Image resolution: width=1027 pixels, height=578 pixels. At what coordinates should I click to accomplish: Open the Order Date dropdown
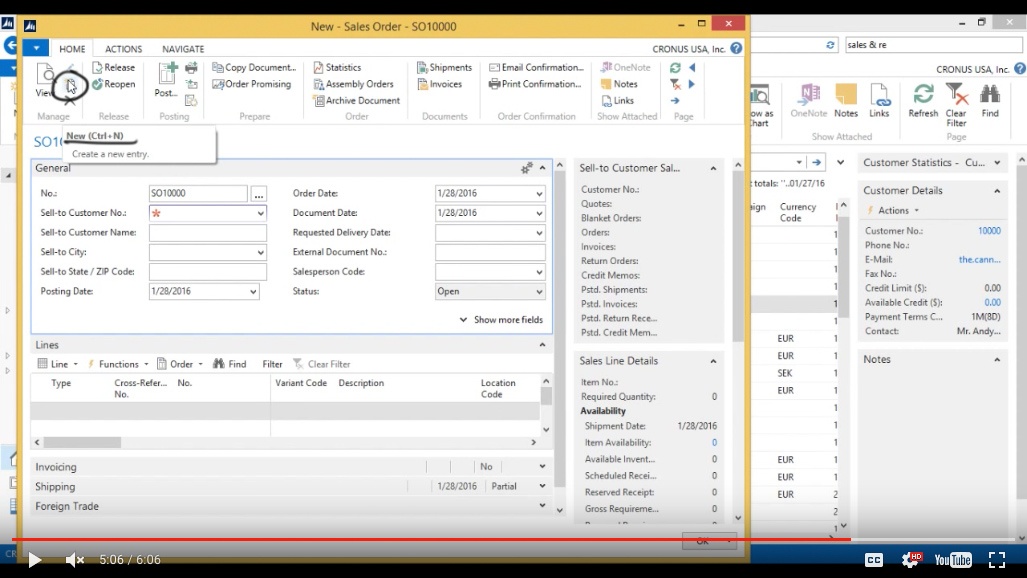(540, 194)
